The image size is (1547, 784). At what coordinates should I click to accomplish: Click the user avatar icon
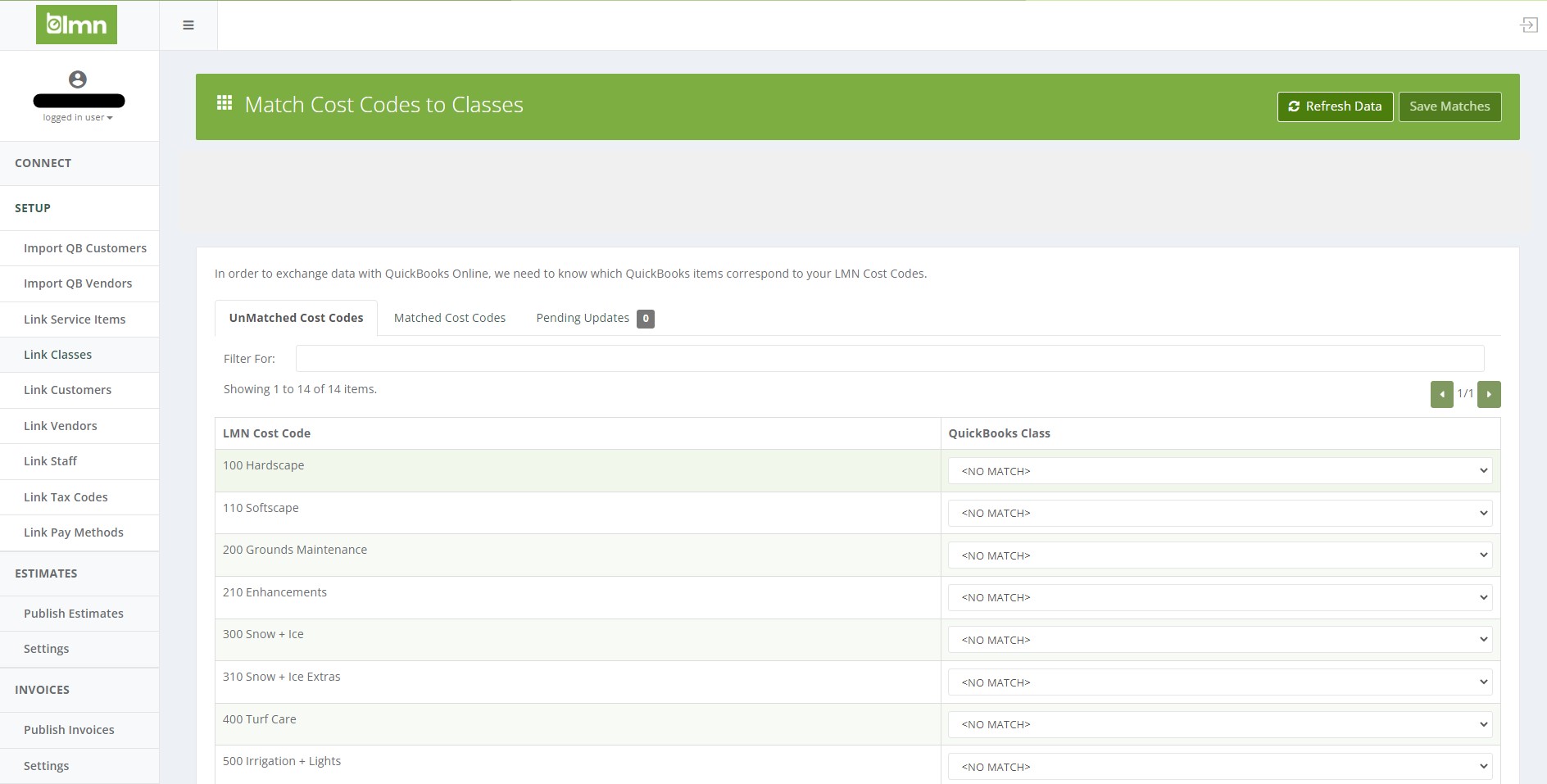pyautogui.click(x=78, y=79)
